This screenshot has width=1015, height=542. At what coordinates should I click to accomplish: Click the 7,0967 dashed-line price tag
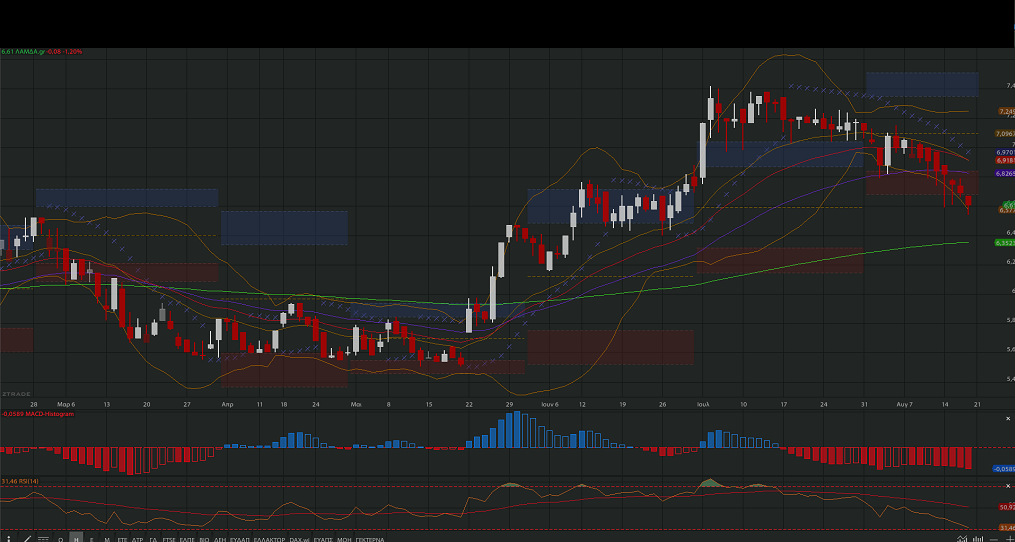coord(1005,133)
